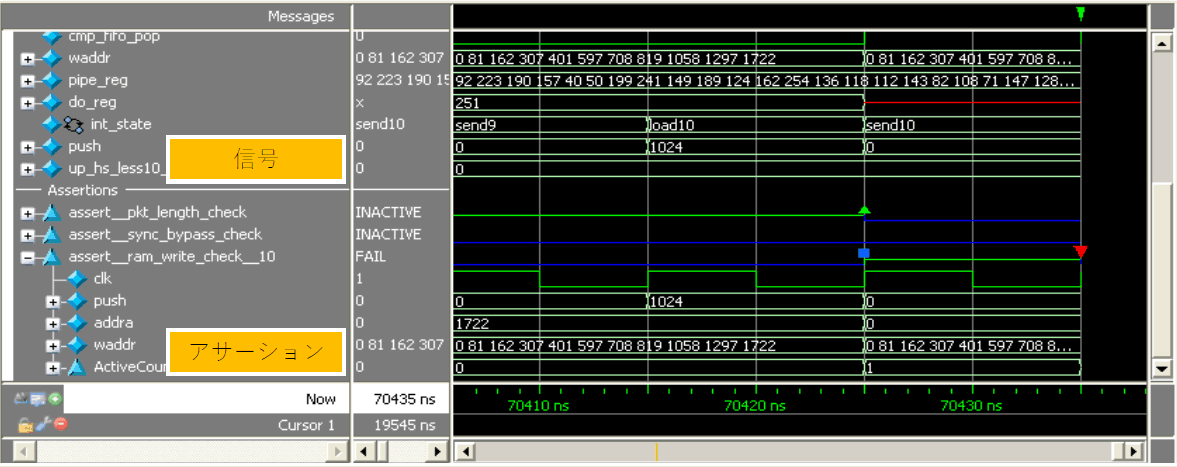Click the Cursor 1 time 19545 ns
1177x467 pixels.
pos(405,425)
